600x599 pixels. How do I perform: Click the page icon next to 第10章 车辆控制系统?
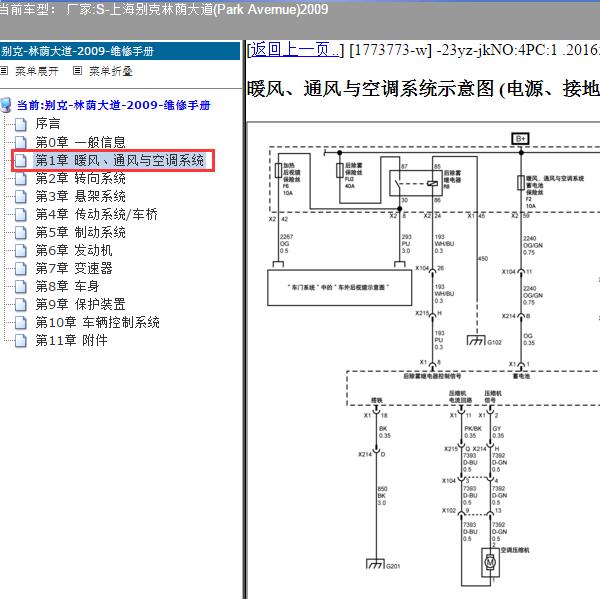tap(21, 322)
